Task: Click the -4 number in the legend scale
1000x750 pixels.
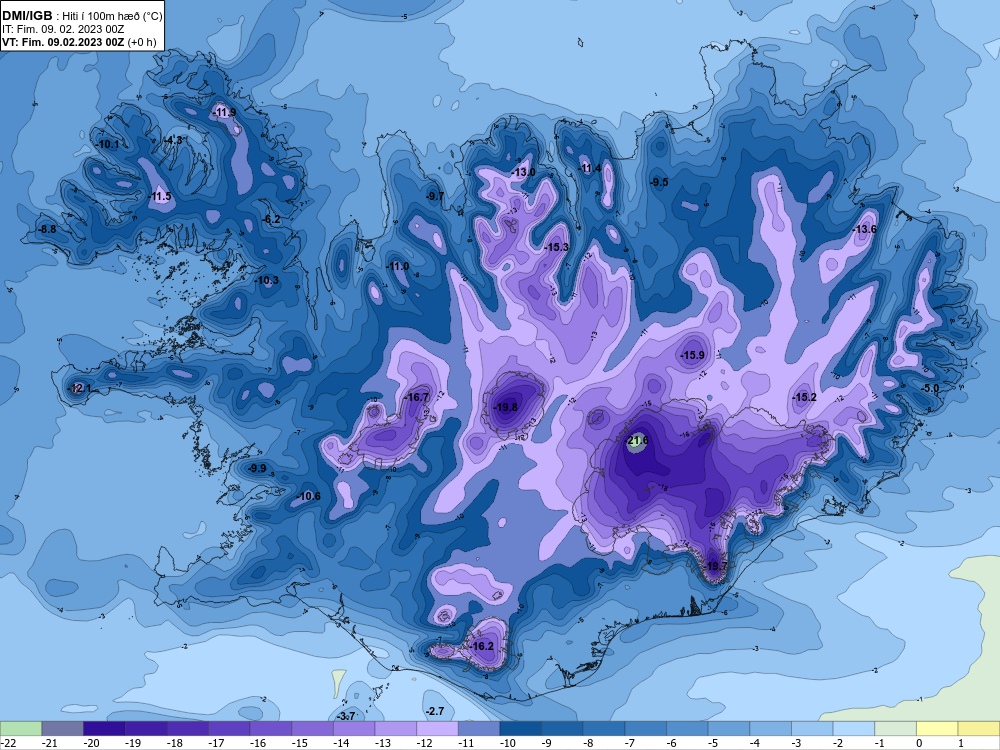Action: [754, 744]
